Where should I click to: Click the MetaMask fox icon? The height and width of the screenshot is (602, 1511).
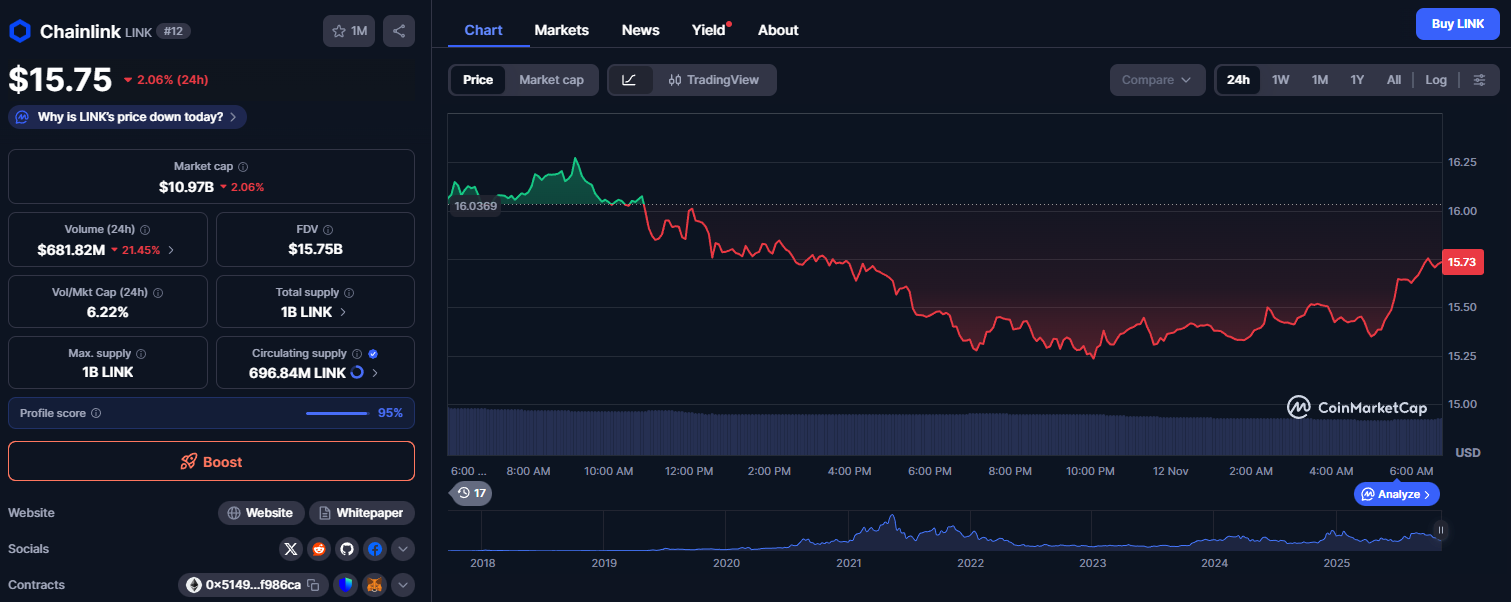[375, 585]
